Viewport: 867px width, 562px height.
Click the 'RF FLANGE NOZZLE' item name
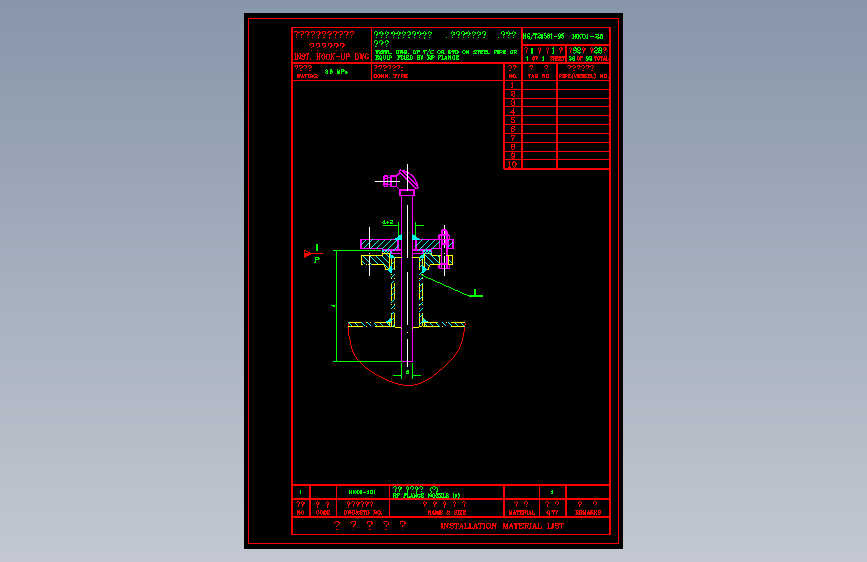(426, 496)
